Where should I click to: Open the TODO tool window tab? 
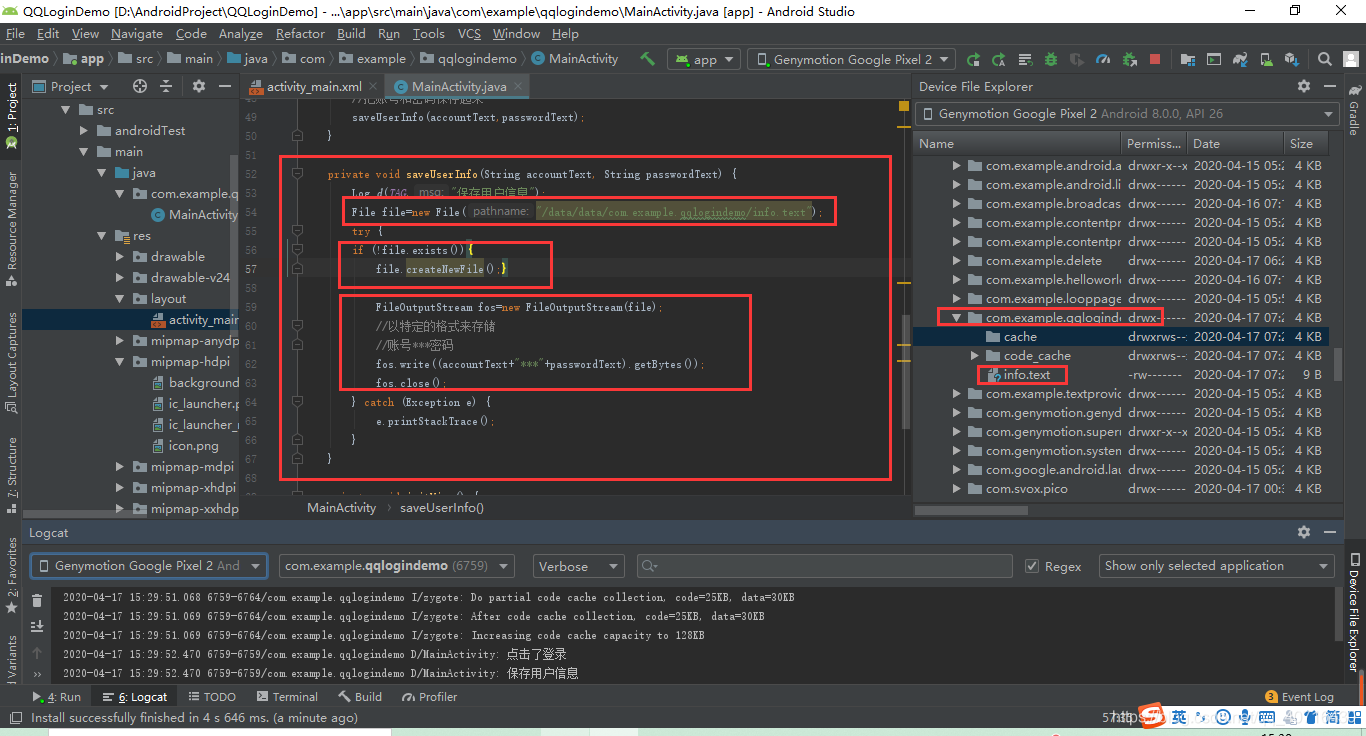tap(211, 697)
